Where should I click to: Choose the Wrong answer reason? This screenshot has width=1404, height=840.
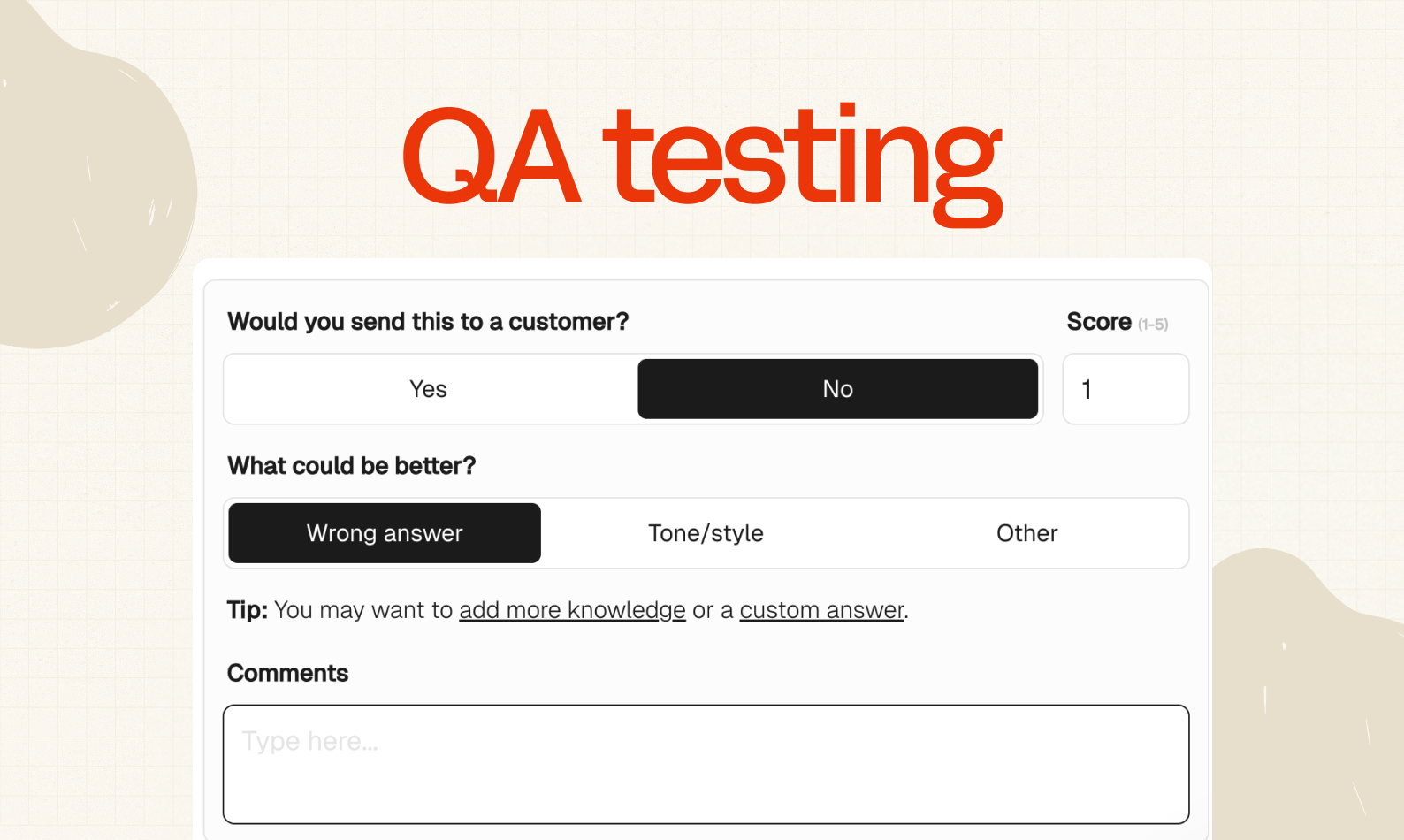click(x=385, y=533)
